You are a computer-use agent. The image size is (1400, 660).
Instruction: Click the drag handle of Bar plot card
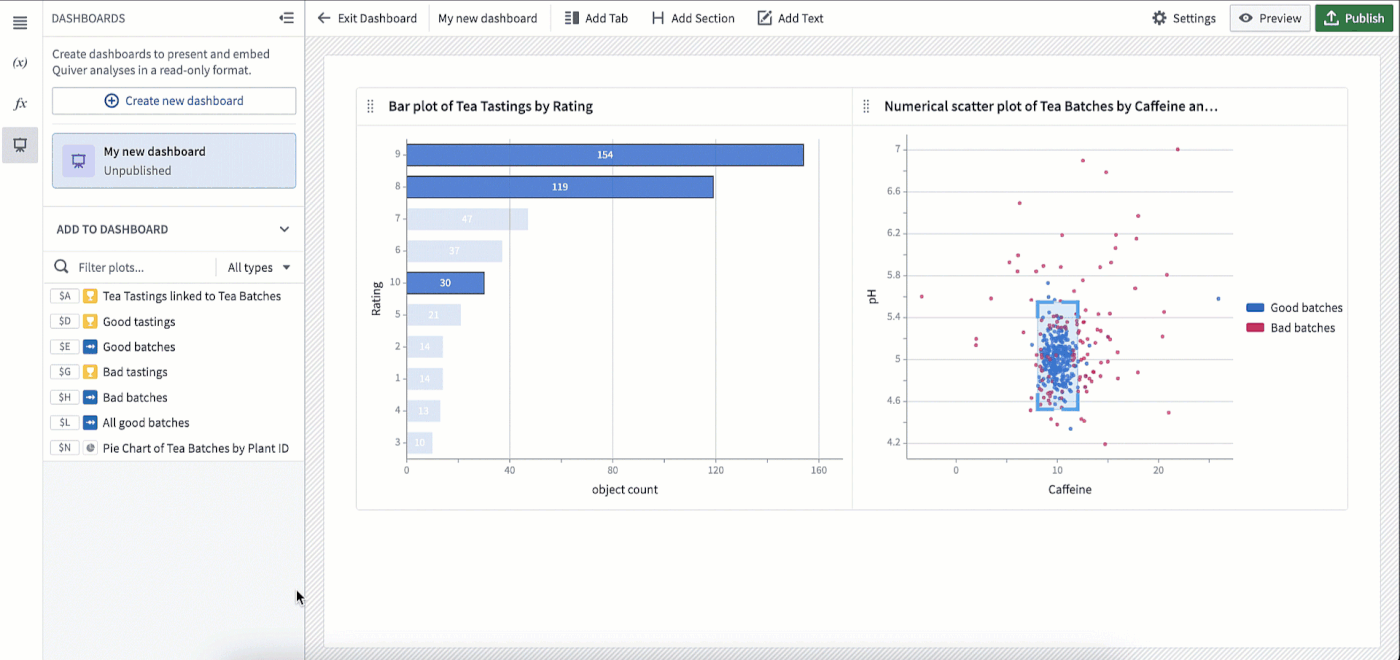point(370,106)
